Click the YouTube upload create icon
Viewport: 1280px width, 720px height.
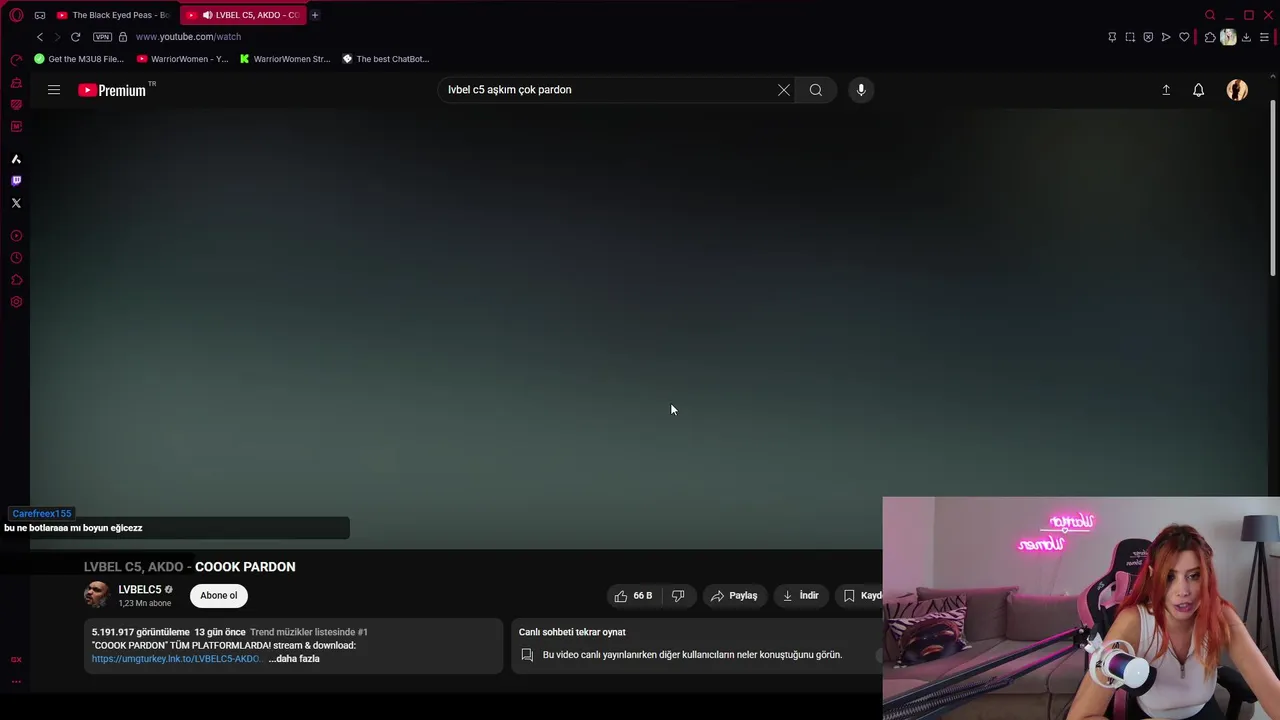[x=1166, y=90]
